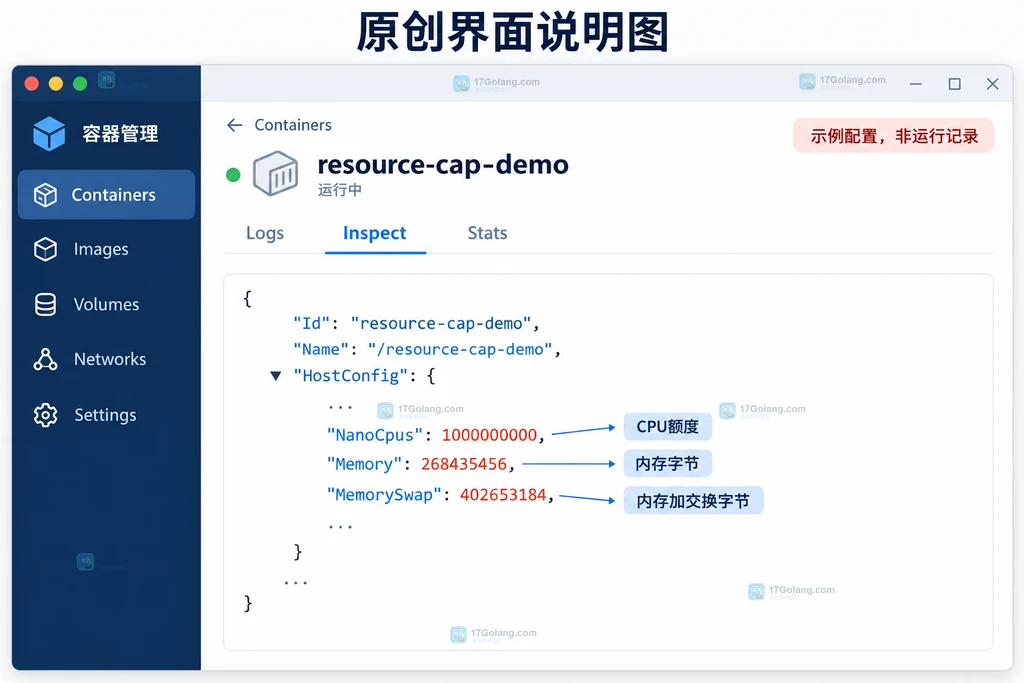The width and height of the screenshot is (1024, 683).
Task: Click the Images cube icon
Action: [x=45, y=249]
